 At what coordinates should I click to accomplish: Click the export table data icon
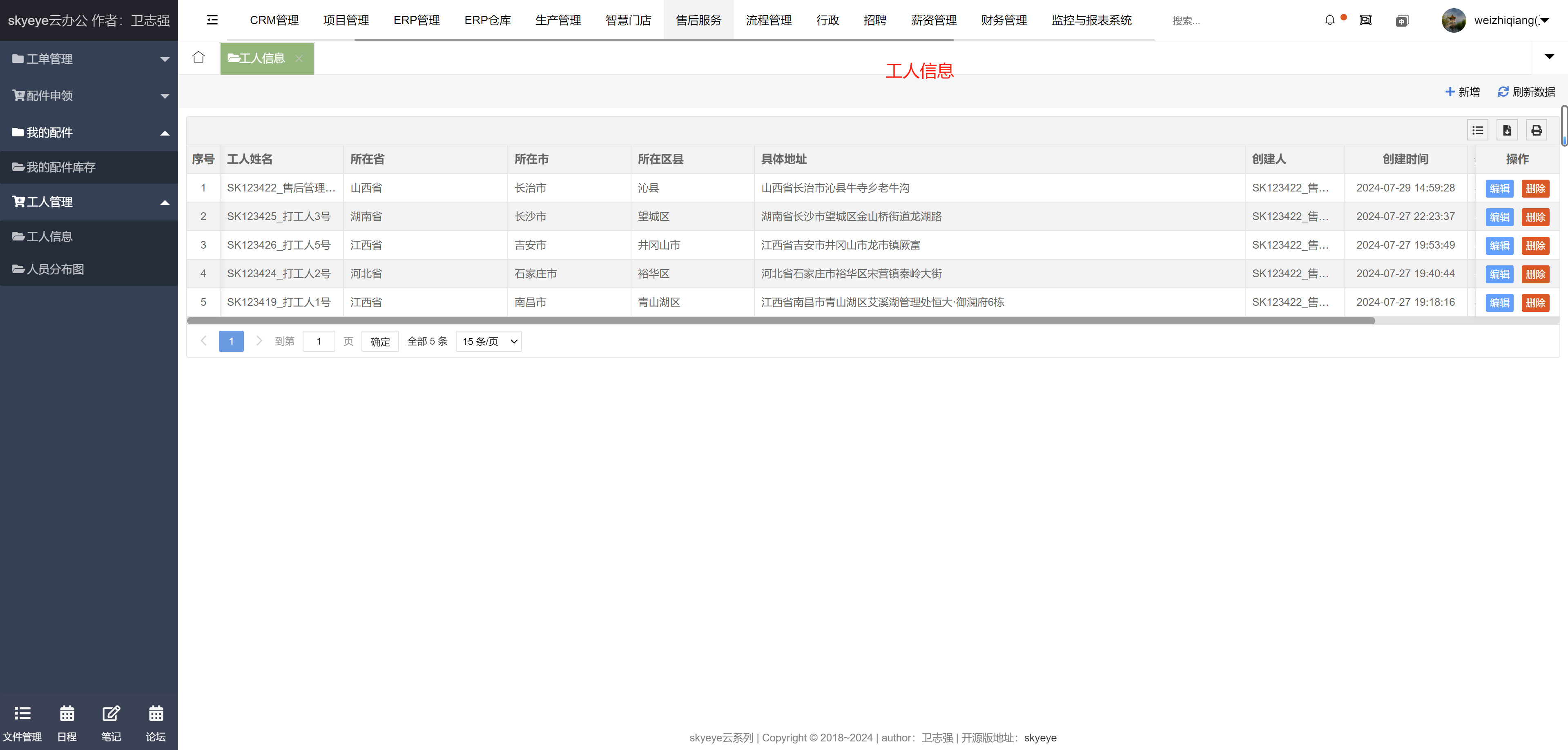click(1506, 130)
